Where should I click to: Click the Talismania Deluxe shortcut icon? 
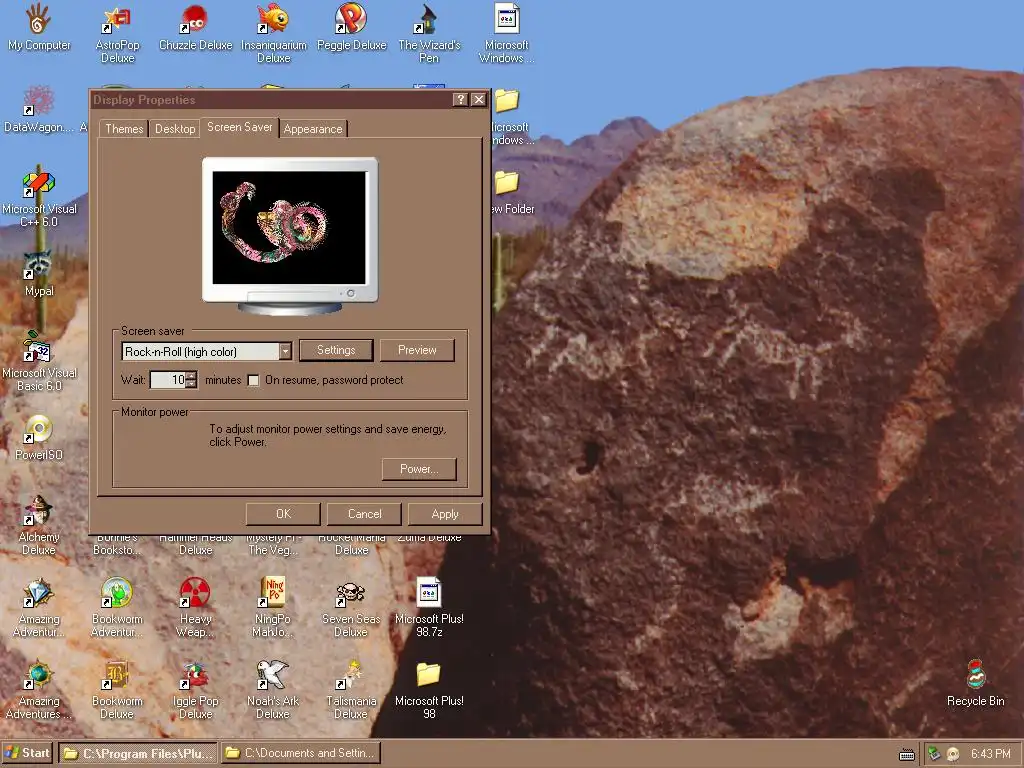(351, 676)
